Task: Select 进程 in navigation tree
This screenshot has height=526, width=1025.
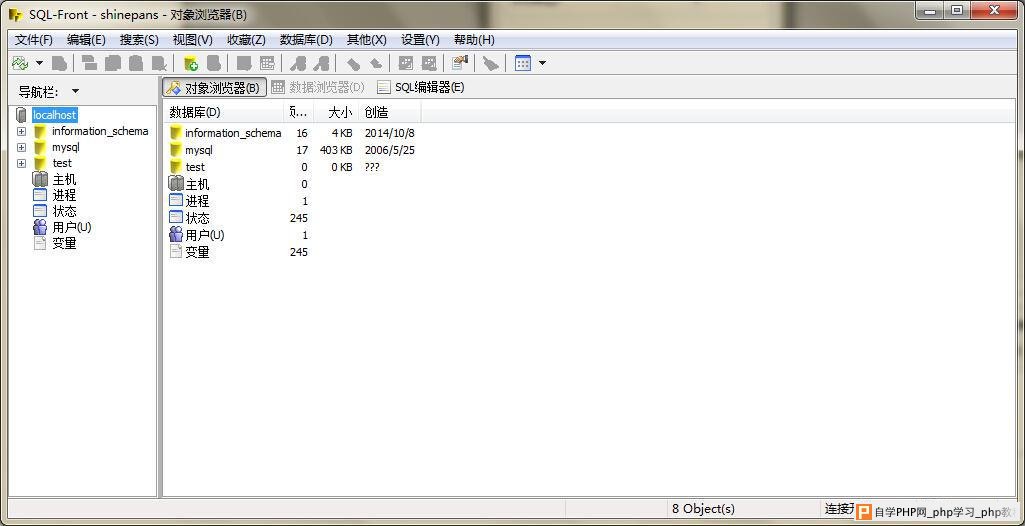Action: coord(64,195)
